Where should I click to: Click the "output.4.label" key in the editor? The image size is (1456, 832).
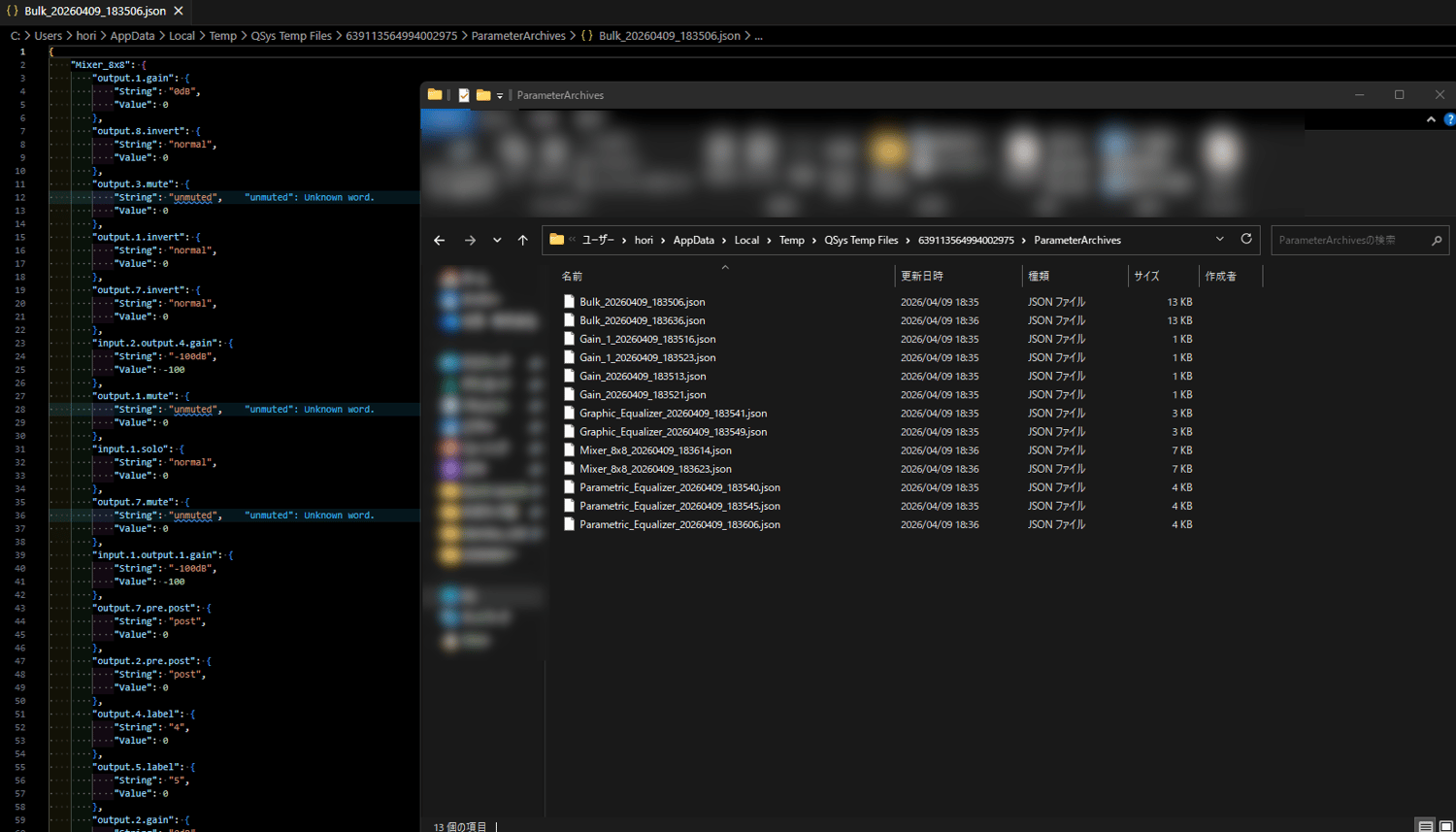(134, 715)
